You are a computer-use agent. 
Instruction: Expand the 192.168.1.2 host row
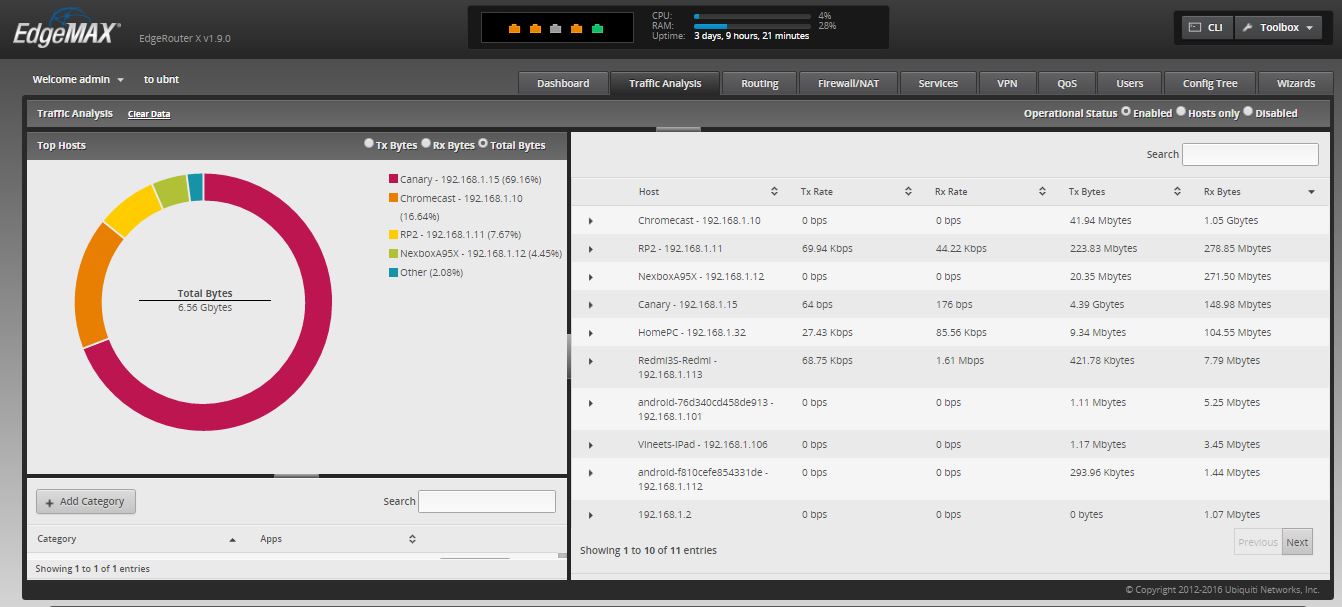[x=591, y=515]
